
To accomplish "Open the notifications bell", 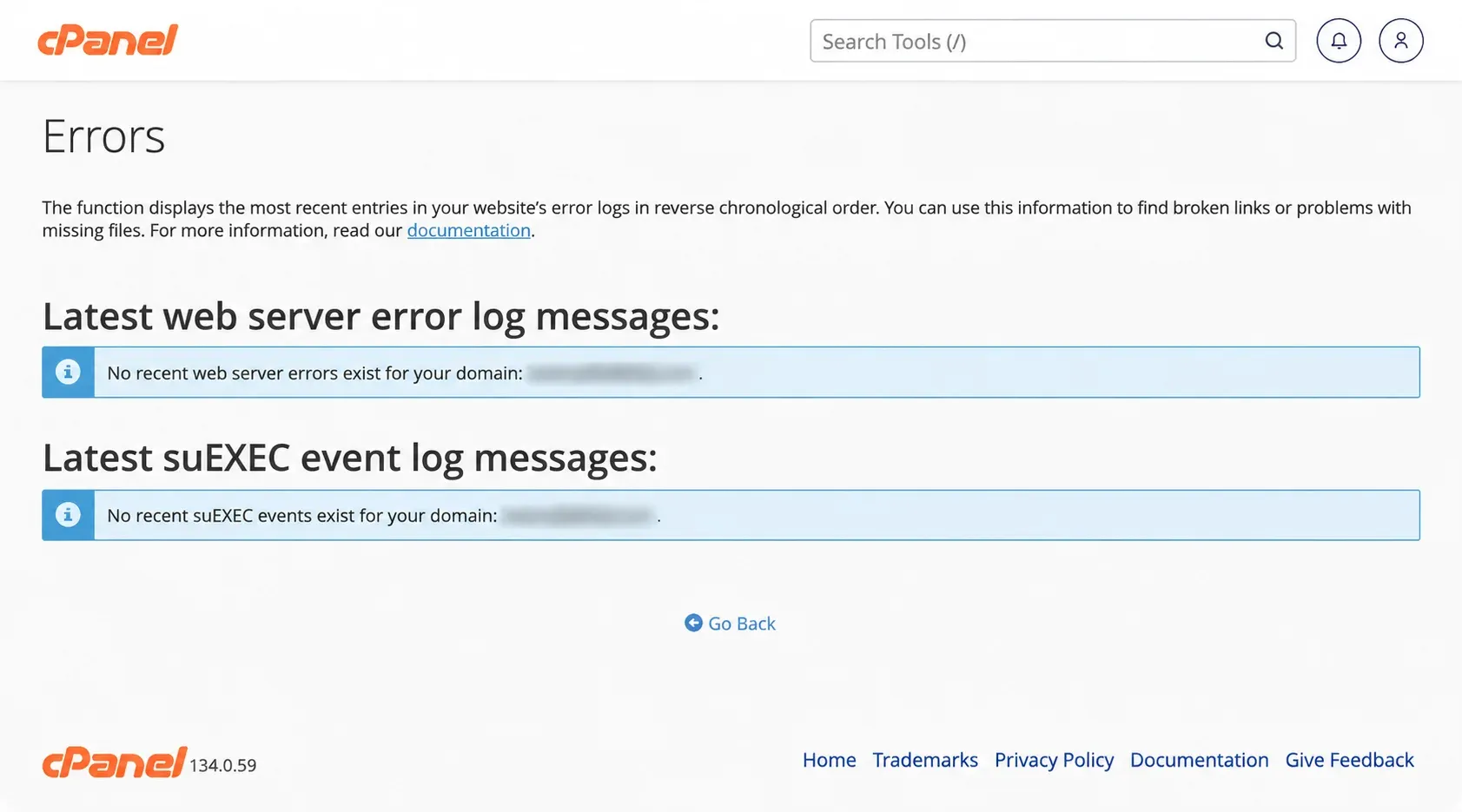I will 1339,41.
